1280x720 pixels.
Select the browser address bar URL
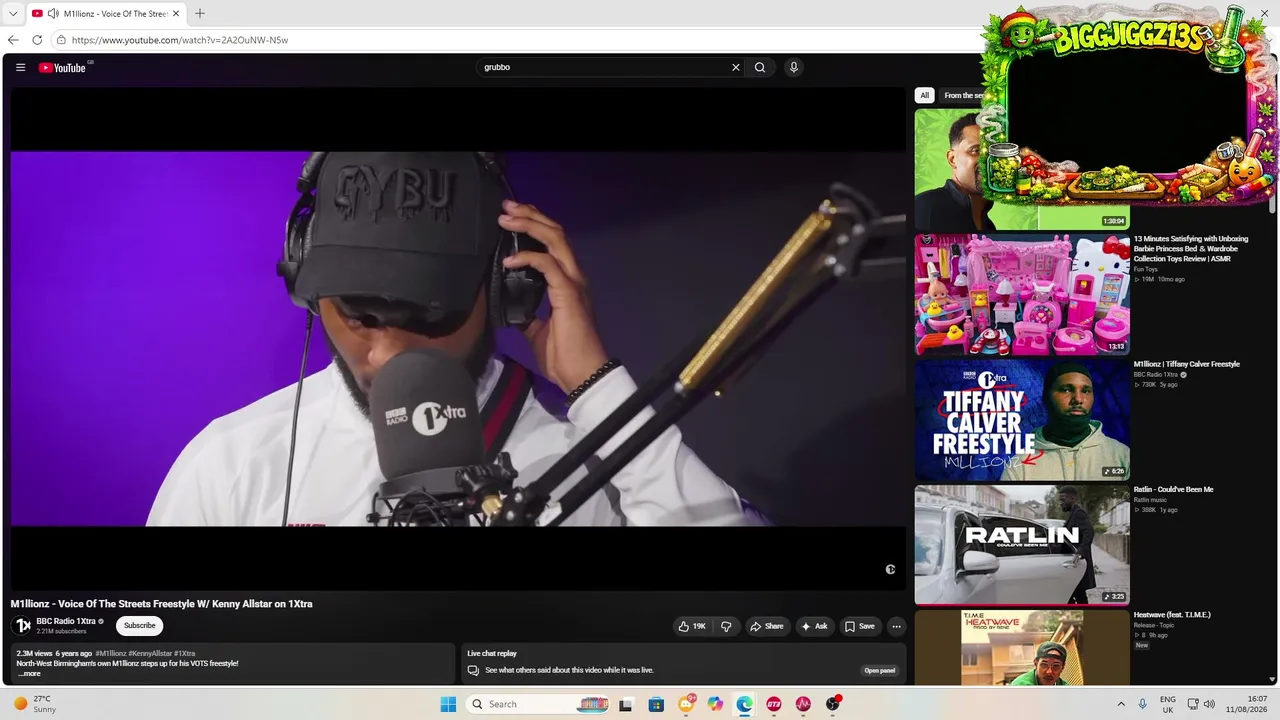pos(180,40)
